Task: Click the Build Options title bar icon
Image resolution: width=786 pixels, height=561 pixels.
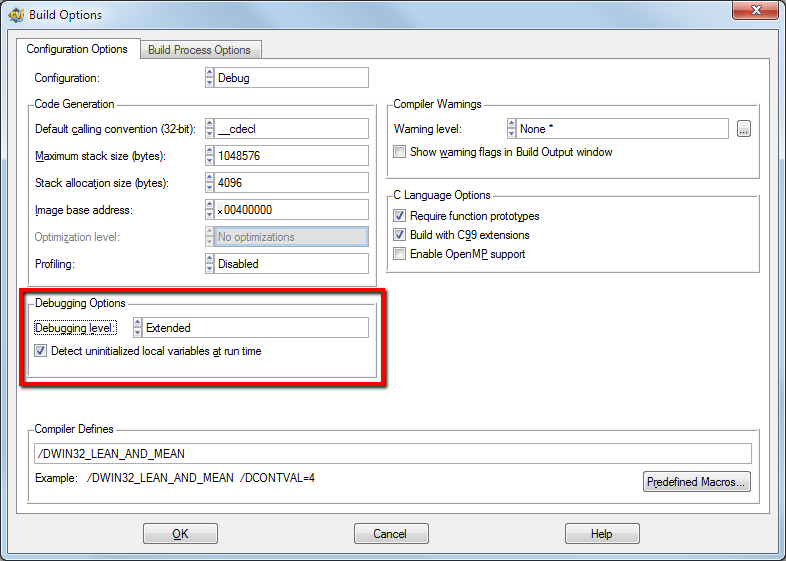Action: click(15, 15)
